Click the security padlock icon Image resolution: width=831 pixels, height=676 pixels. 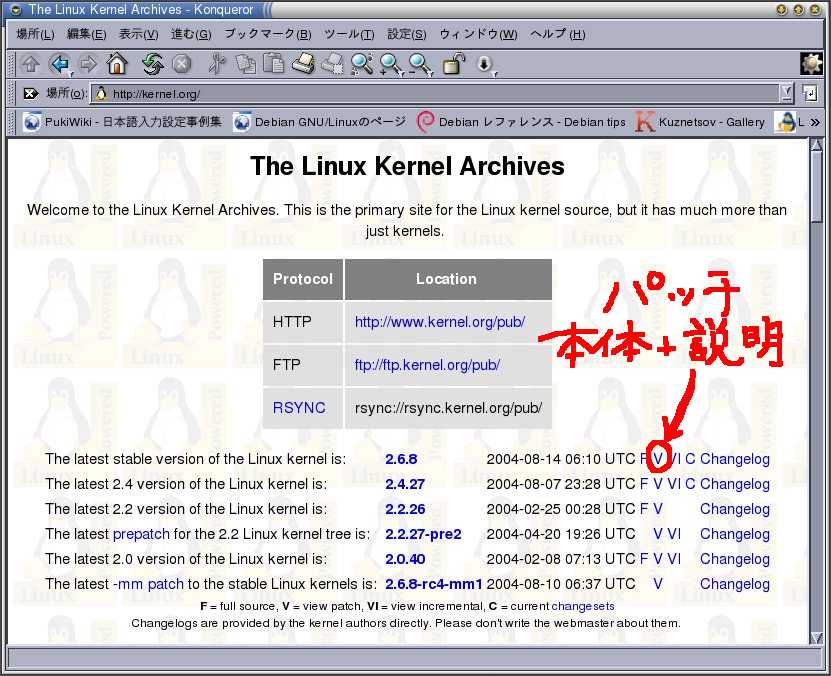(453, 65)
